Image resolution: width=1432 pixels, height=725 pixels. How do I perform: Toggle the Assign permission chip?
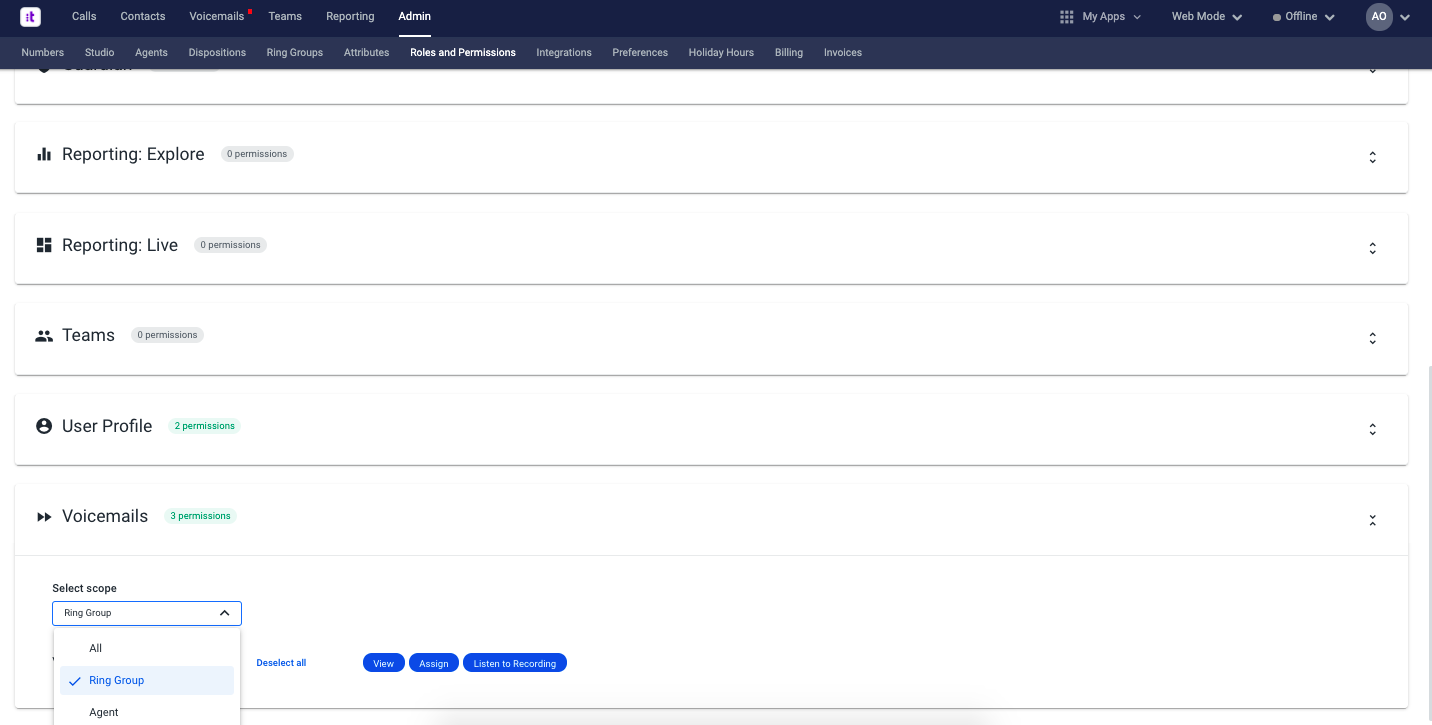click(x=434, y=663)
